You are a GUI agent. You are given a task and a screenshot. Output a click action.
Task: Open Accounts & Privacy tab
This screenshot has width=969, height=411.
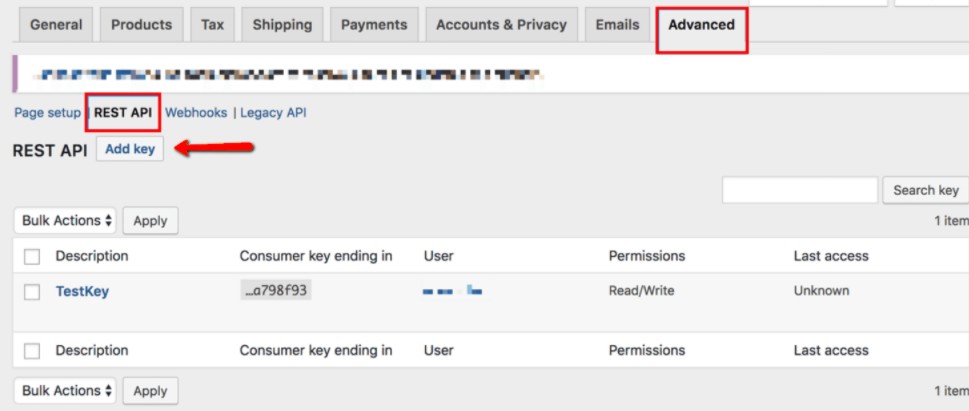(x=501, y=25)
